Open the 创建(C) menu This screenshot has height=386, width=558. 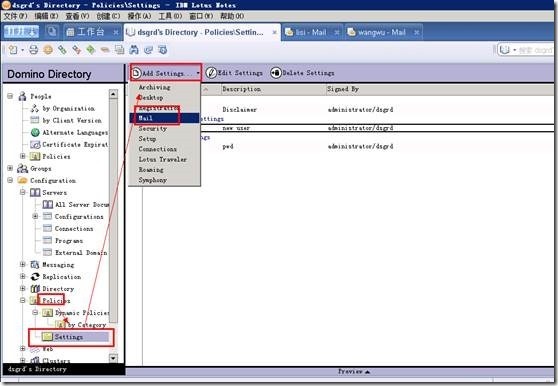[108, 16]
